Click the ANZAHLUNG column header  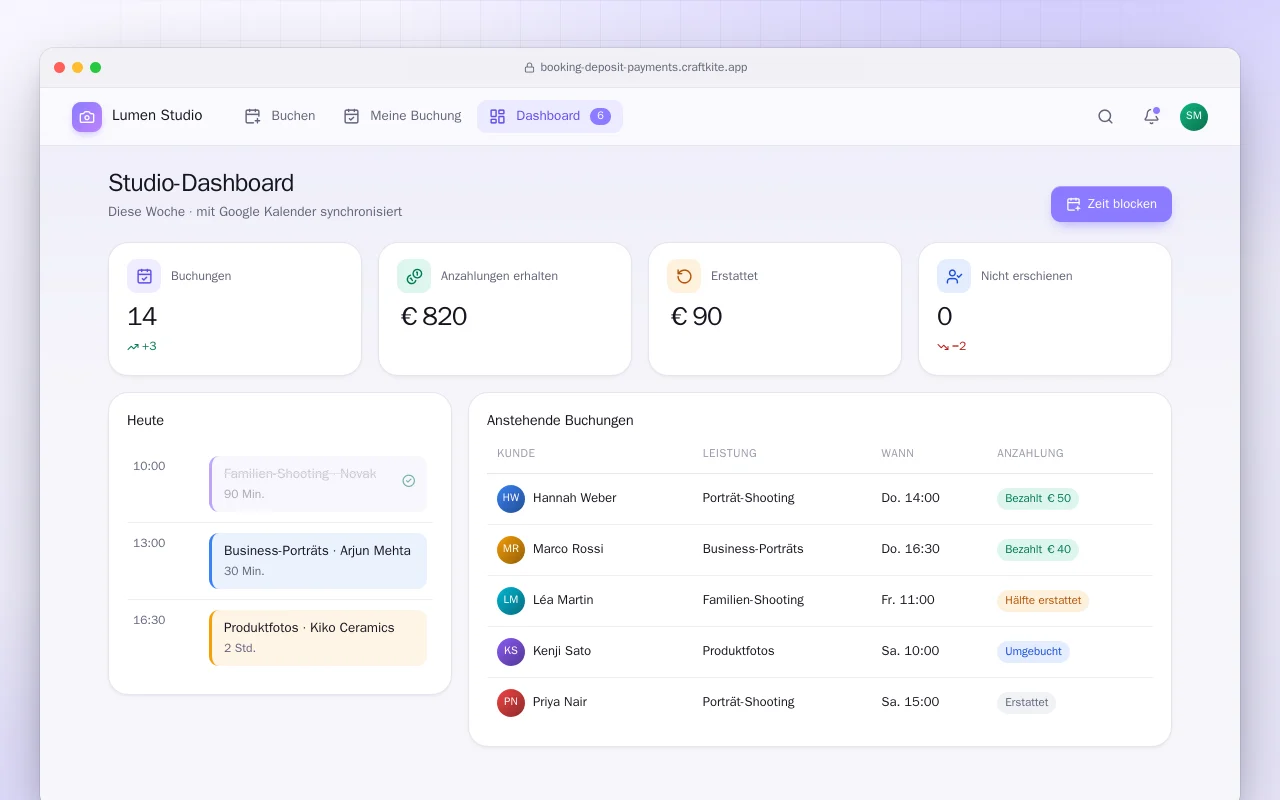[x=1030, y=454]
